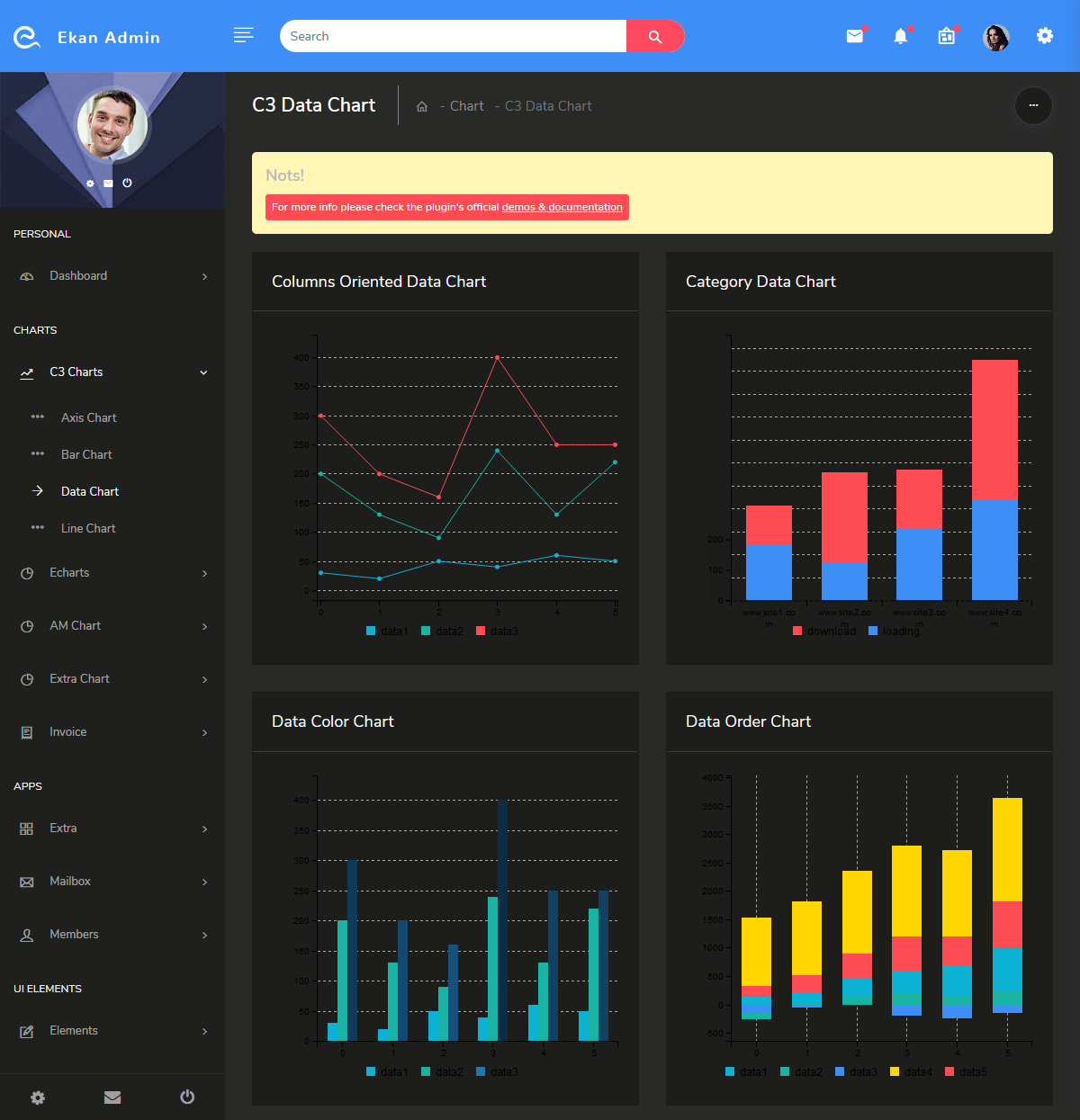Image resolution: width=1080 pixels, height=1120 pixels.
Task: Open Axis Chart from the sidebar
Action: [88, 417]
